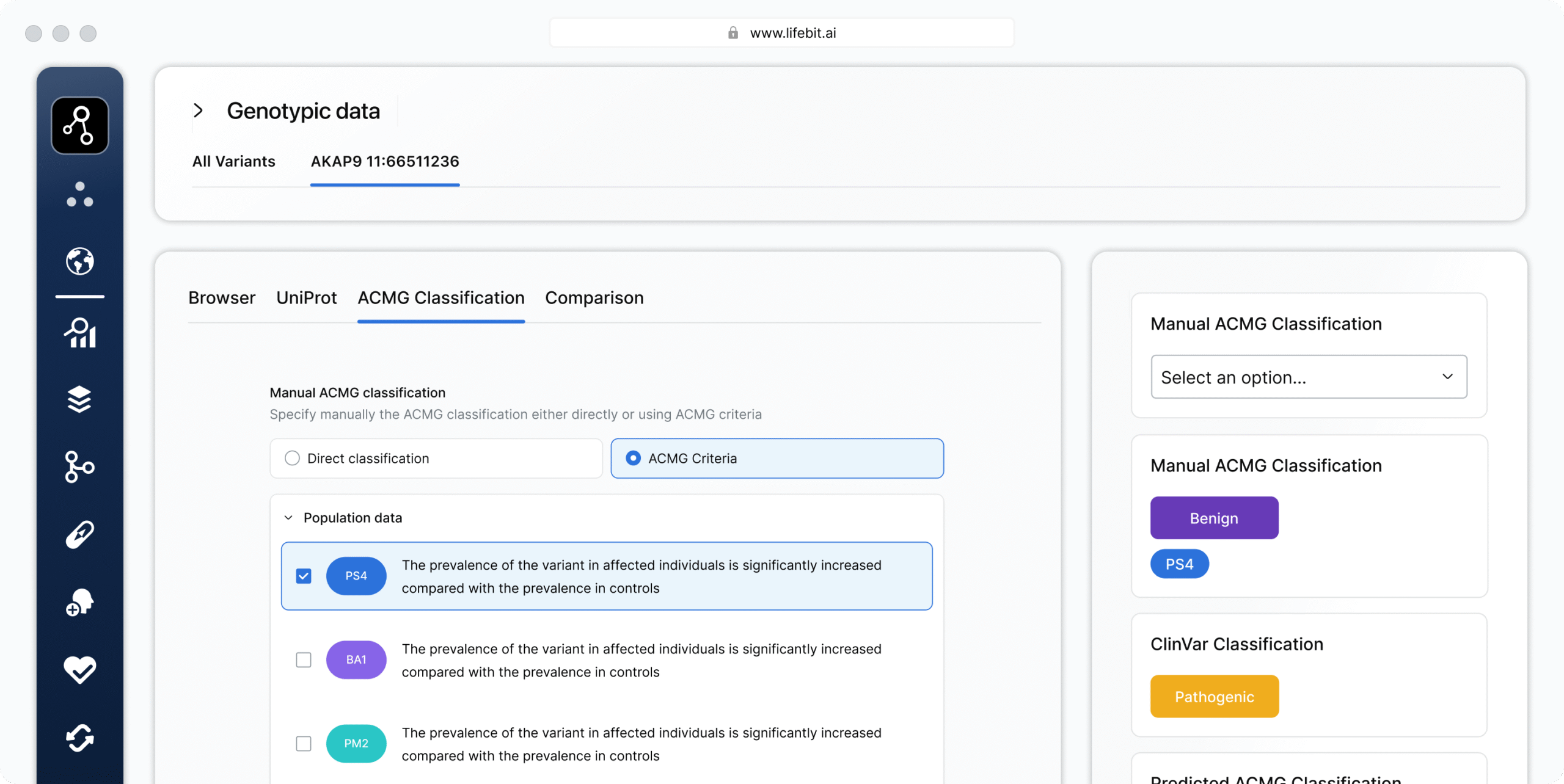Open the Select an option dropdown
This screenshot has width=1564, height=784.
point(1309,377)
